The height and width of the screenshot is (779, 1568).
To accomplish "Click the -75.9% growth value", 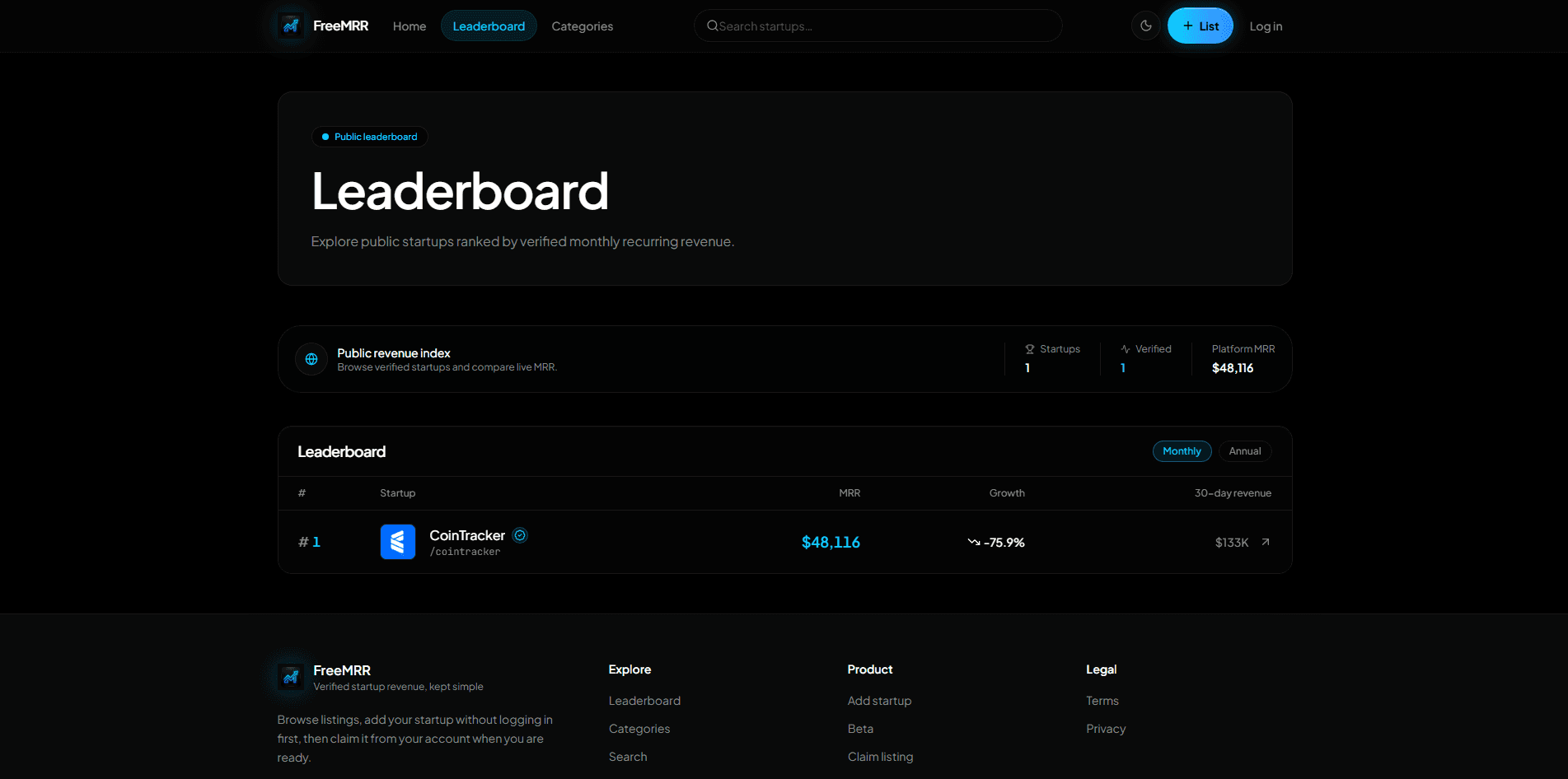I will [1004, 543].
